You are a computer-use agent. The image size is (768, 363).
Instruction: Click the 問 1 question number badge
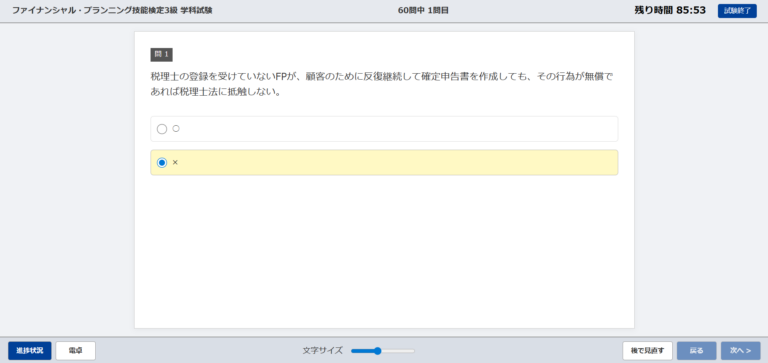(161, 54)
